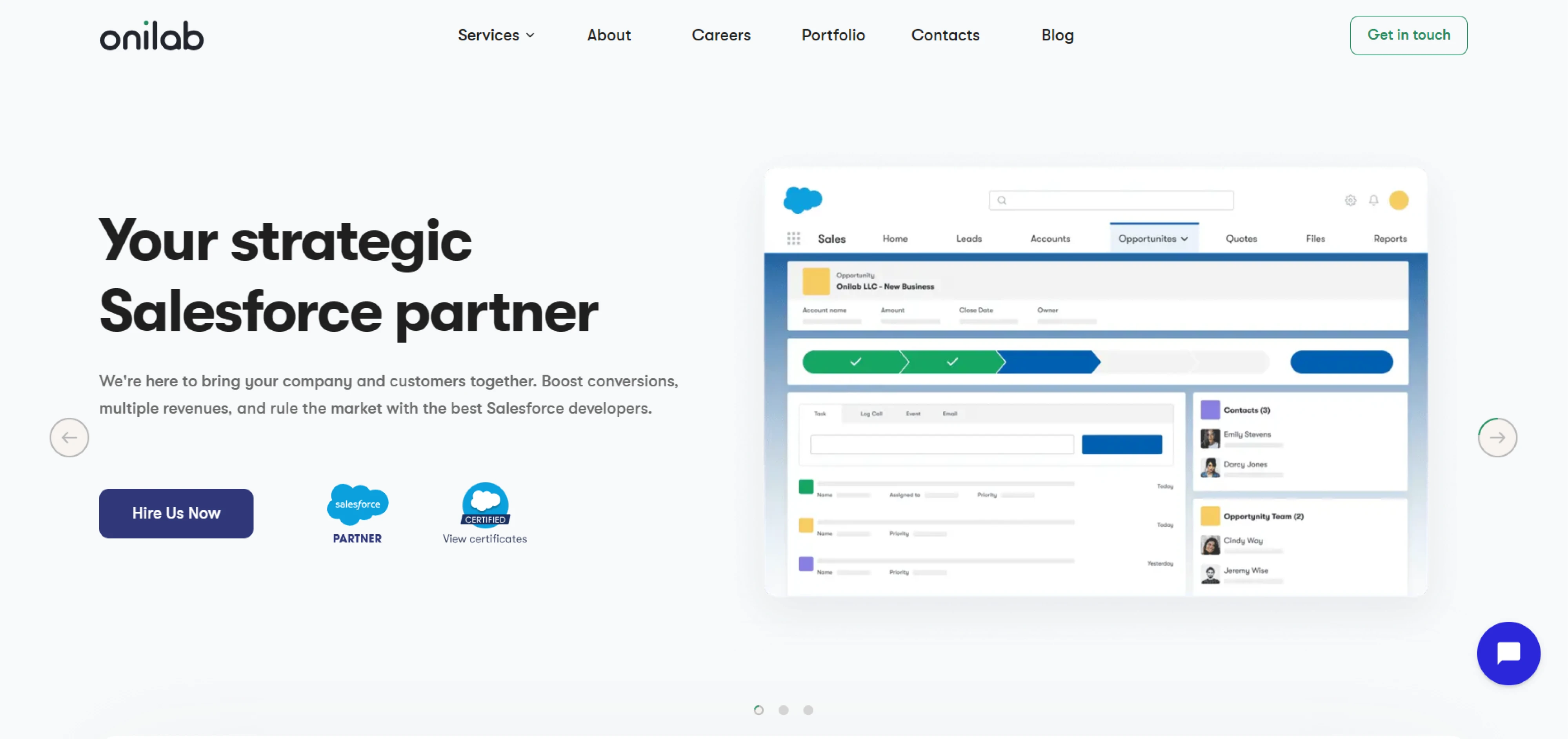
Task: Go to the About page
Action: pos(609,35)
